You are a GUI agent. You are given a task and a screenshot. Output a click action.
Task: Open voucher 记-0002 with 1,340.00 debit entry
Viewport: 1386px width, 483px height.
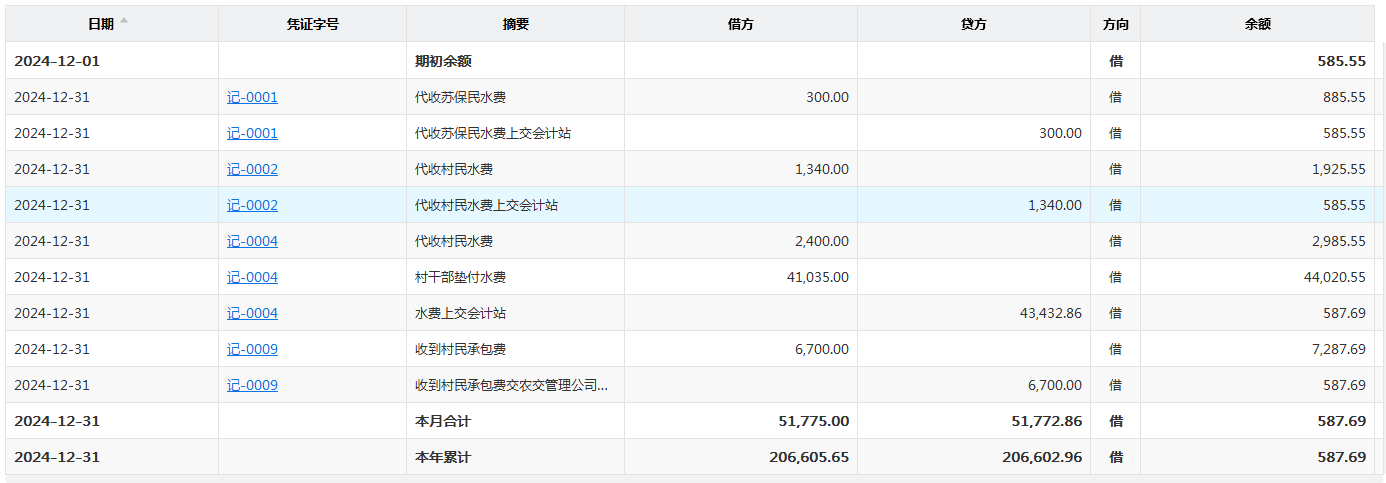pyautogui.click(x=252, y=169)
